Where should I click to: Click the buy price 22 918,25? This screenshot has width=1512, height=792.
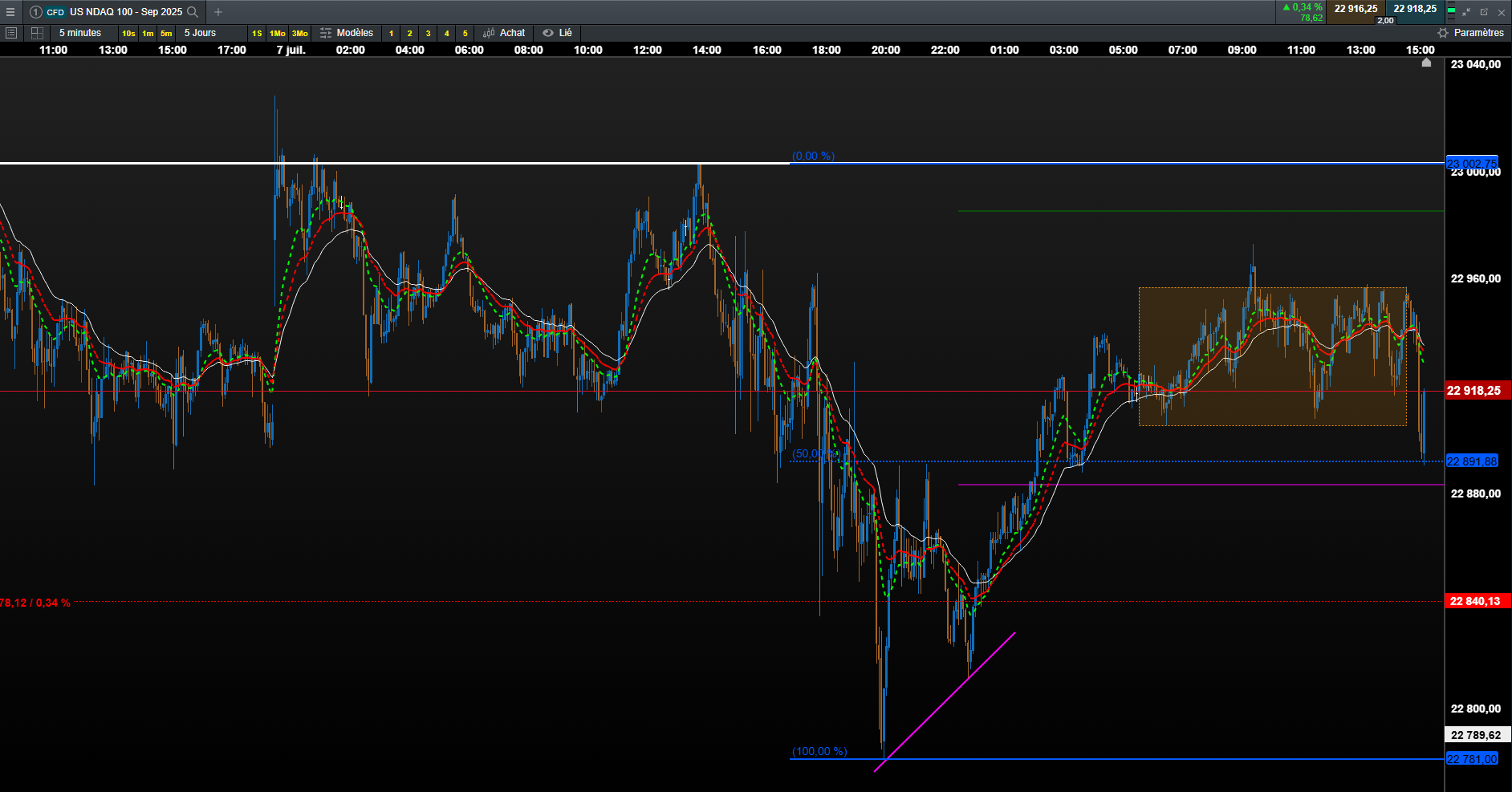pos(1415,9)
